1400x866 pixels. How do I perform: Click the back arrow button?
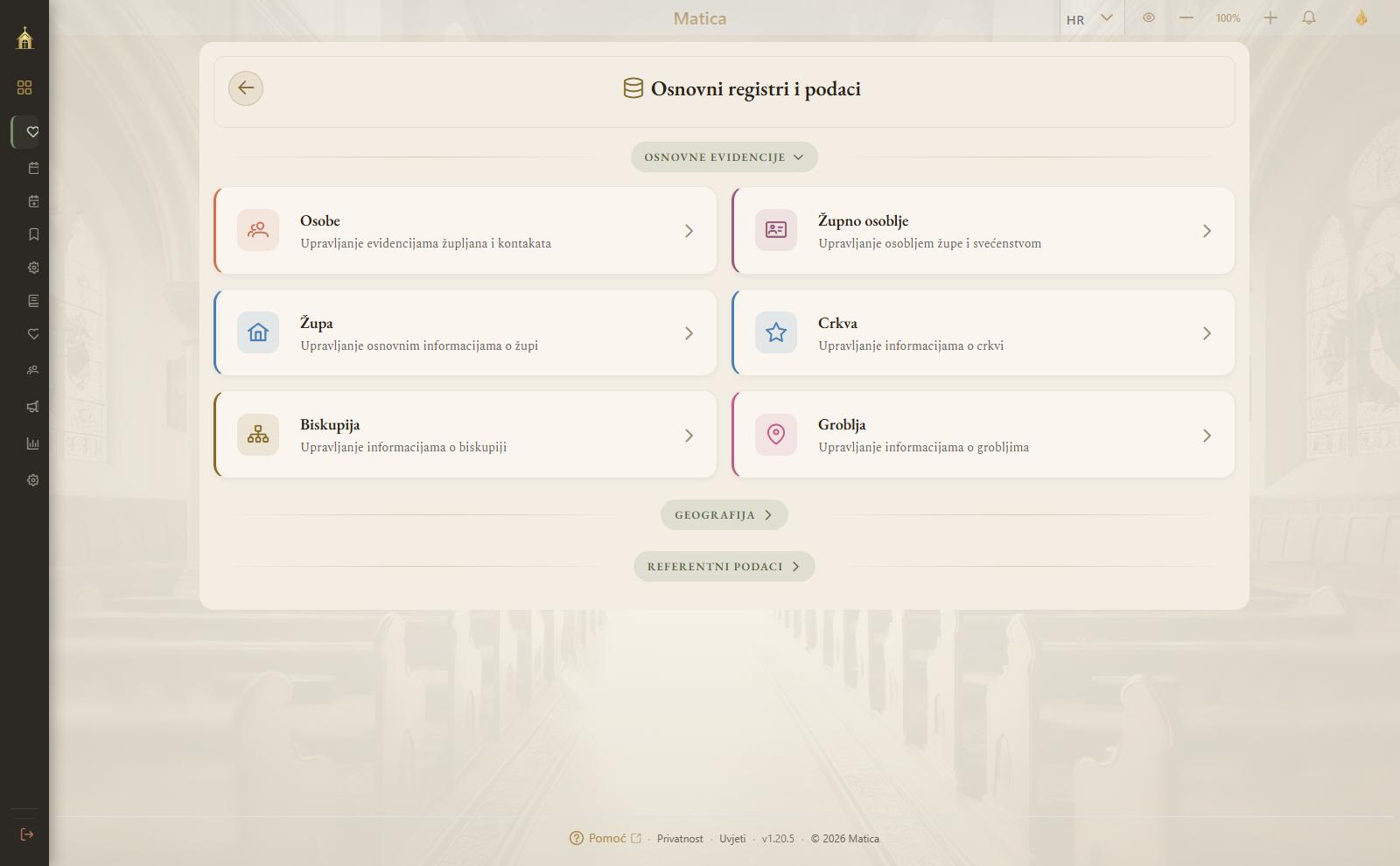tap(246, 88)
